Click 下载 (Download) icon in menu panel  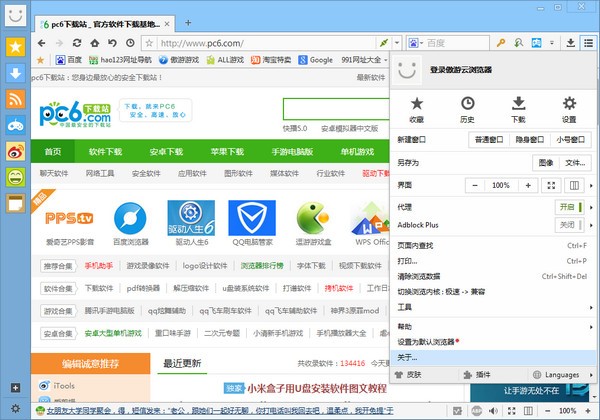pos(518,109)
